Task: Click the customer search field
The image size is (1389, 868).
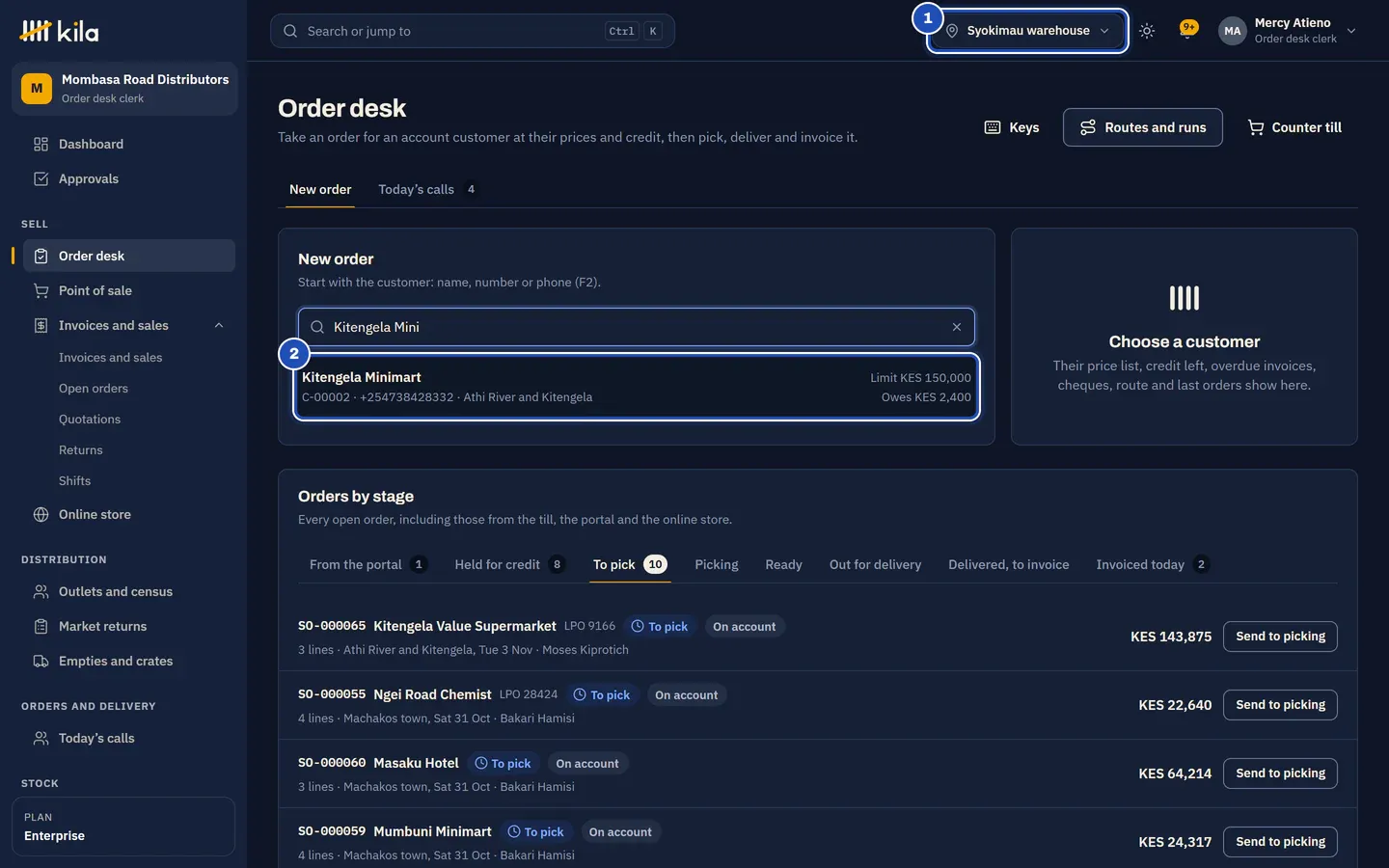Action: (637, 327)
